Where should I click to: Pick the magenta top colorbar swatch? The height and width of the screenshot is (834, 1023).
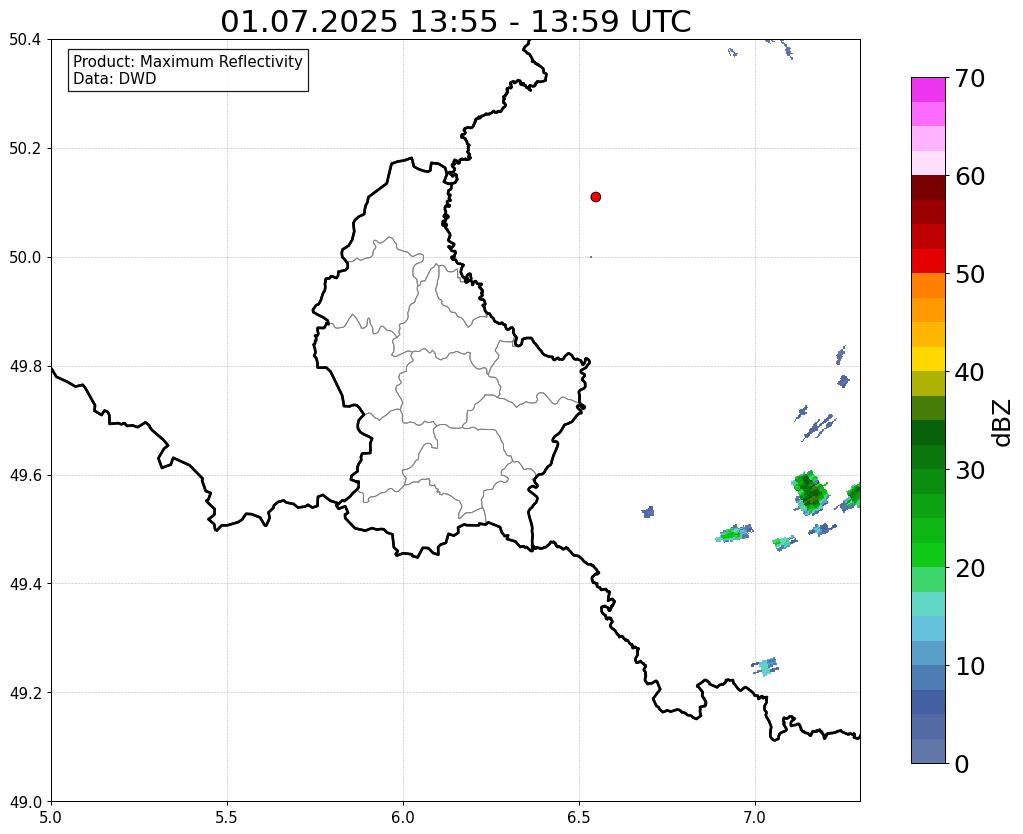point(928,90)
